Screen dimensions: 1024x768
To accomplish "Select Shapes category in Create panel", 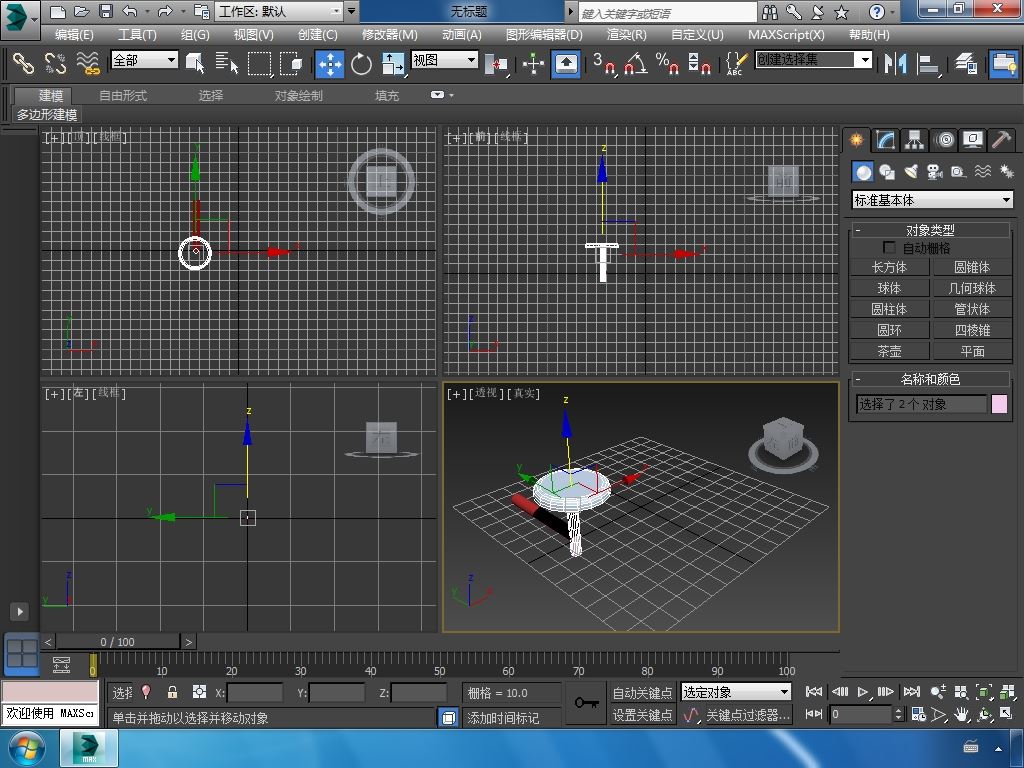I will [886, 172].
